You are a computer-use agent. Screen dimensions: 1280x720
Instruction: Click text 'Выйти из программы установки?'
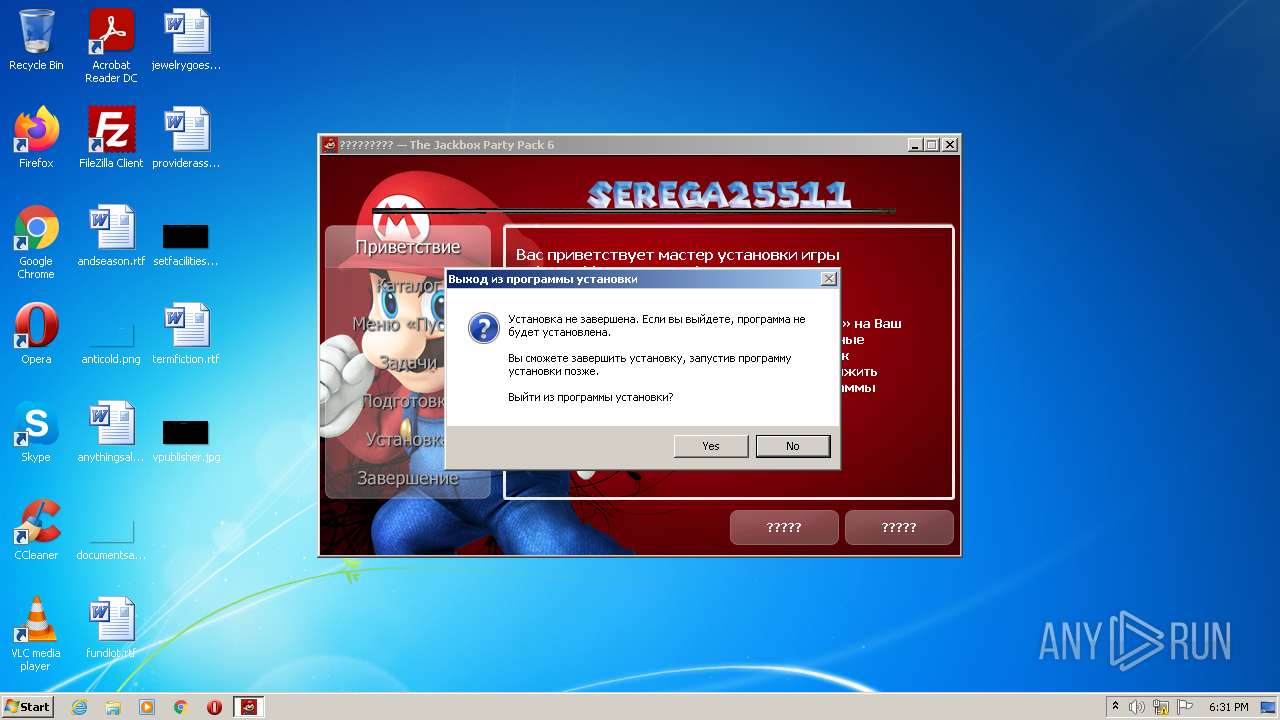tap(590, 397)
